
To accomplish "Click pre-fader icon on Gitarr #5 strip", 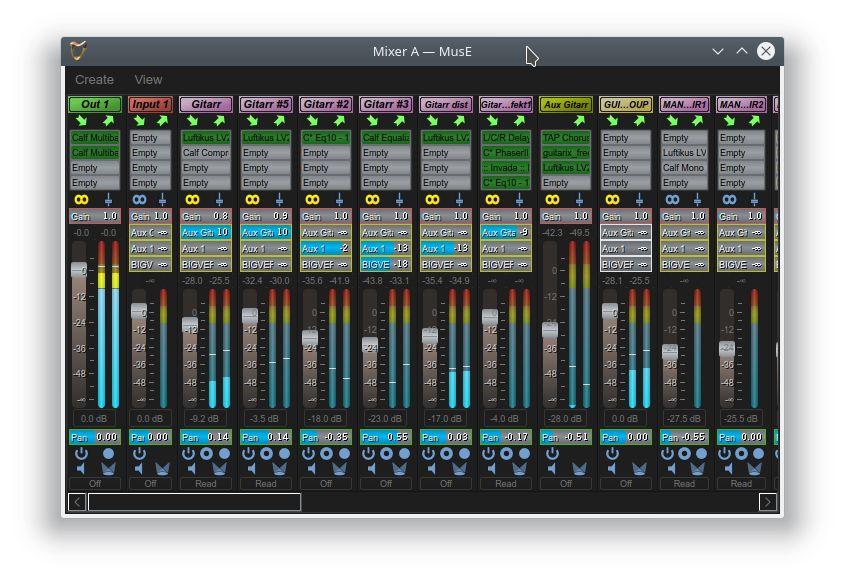I will 280,200.
